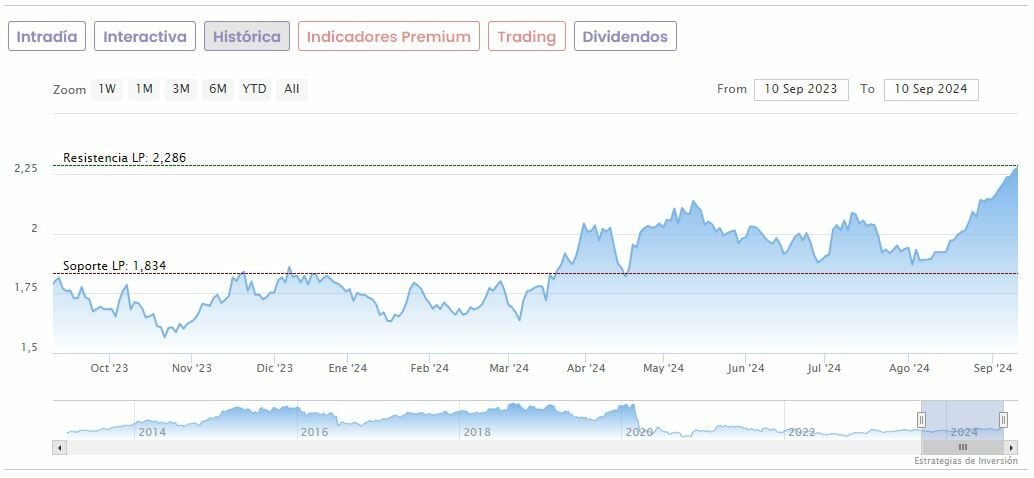Open Estrategias de Inversión credit link
The image size is (1034, 478).
point(964,461)
